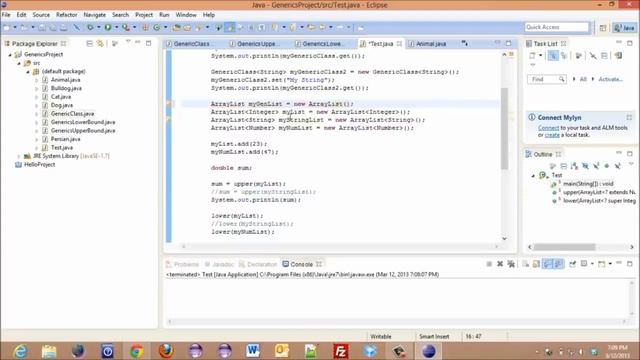
Task: Collapse All in Package Explorer toolbar
Action: (89, 43)
